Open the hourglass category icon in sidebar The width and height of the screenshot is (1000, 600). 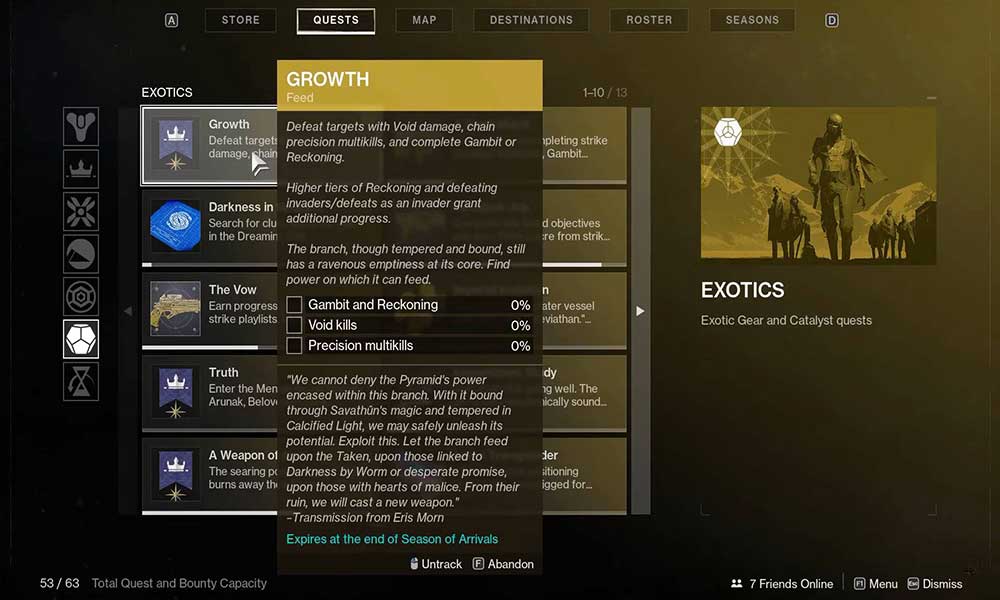coord(81,382)
